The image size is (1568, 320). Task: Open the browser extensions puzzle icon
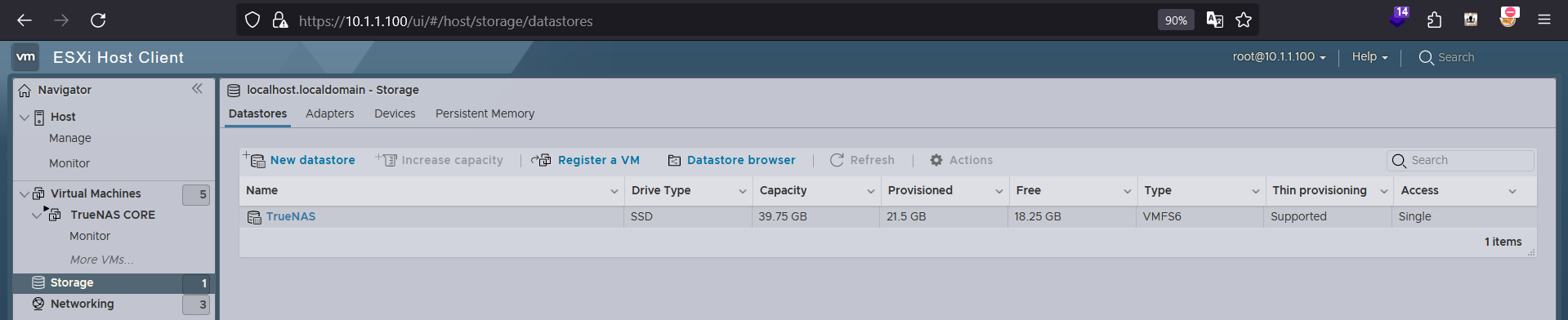click(x=1434, y=20)
